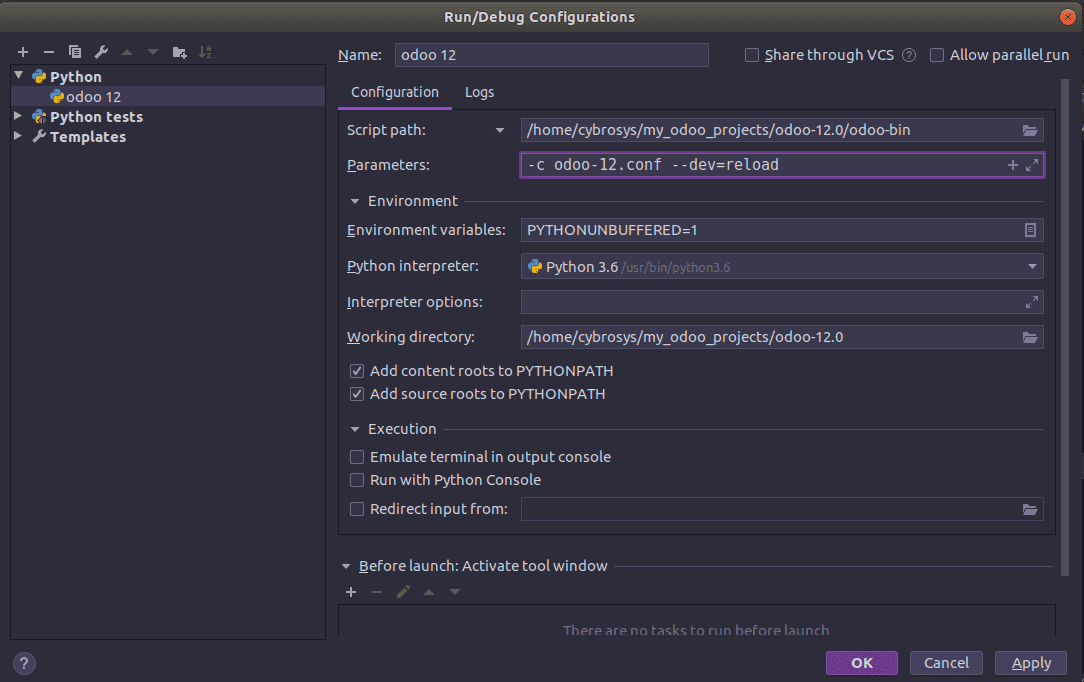Remove before launch task

click(377, 592)
